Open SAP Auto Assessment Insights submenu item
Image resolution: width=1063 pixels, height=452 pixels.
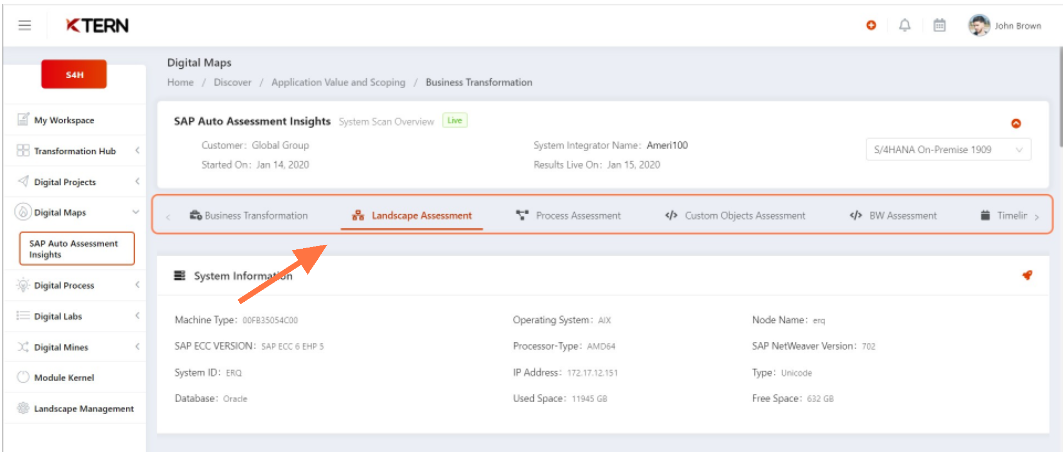77,249
